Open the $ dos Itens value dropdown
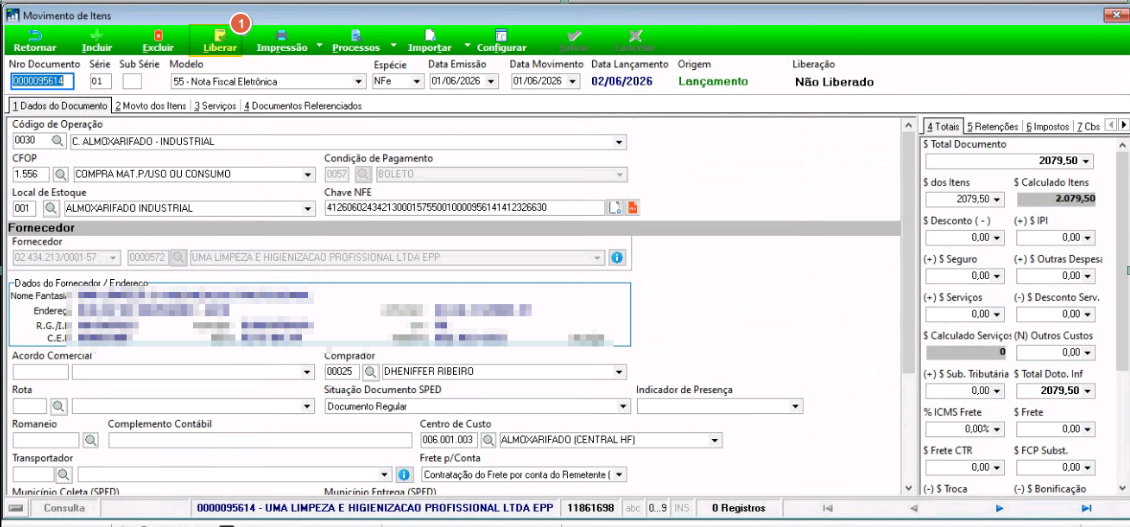1130x527 pixels. [x=997, y=199]
